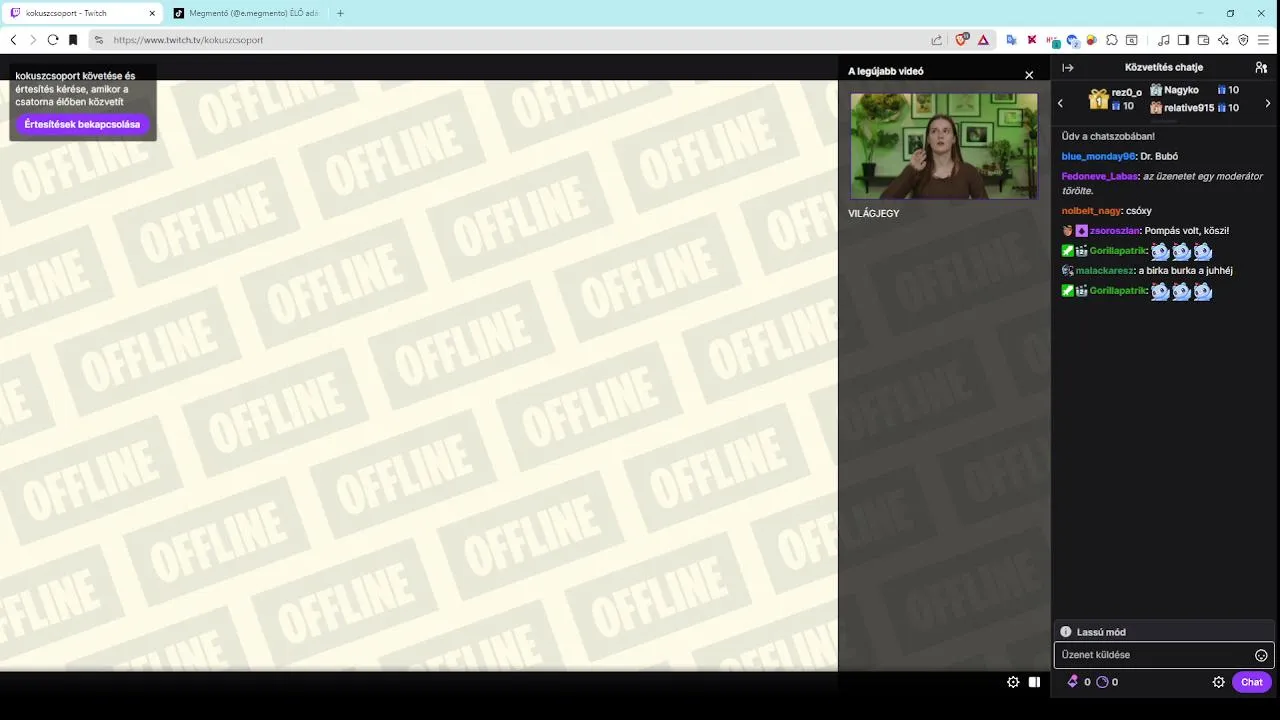The width and height of the screenshot is (1280, 720).
Task: Toggle theatre mode player icon
Action: click(1035, 682)
